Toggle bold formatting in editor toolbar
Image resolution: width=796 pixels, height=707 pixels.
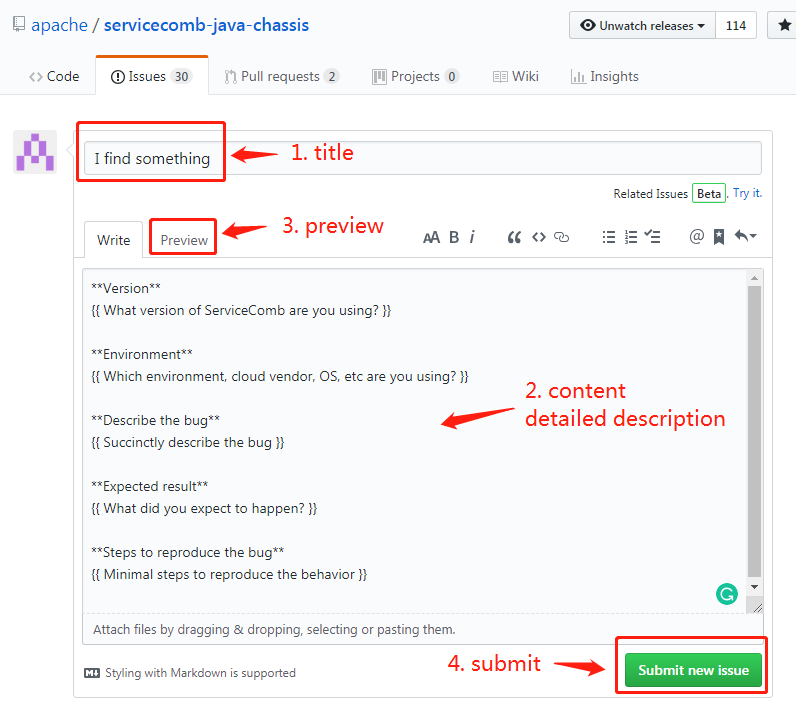(454, 237)
